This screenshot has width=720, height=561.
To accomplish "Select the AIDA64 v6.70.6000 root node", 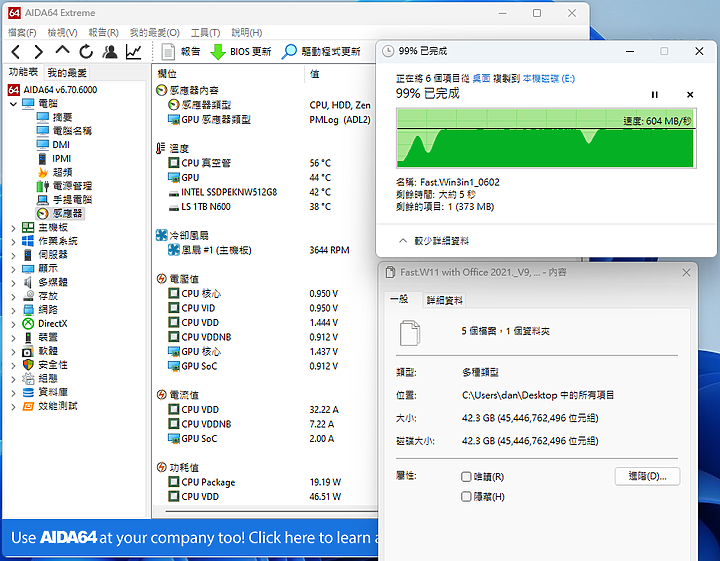I will click(x=53, y=90).
